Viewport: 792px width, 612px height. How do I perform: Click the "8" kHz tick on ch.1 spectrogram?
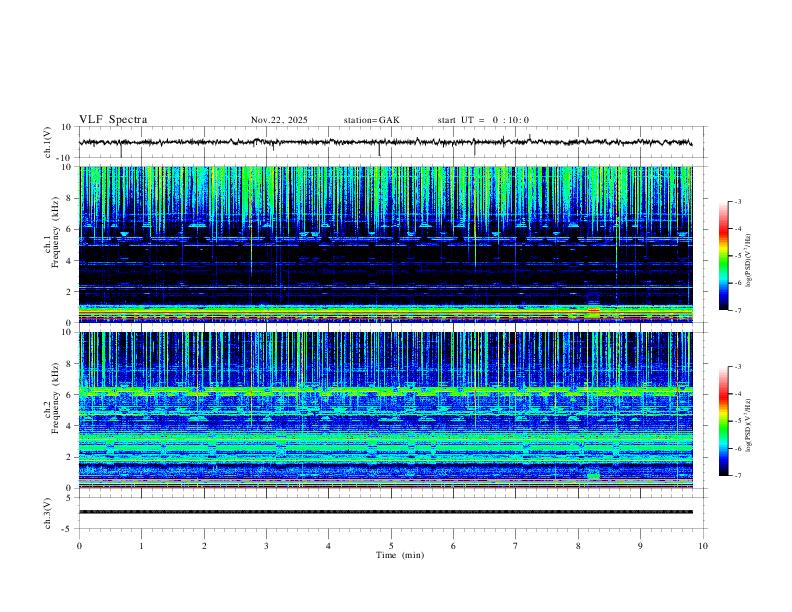69,198
